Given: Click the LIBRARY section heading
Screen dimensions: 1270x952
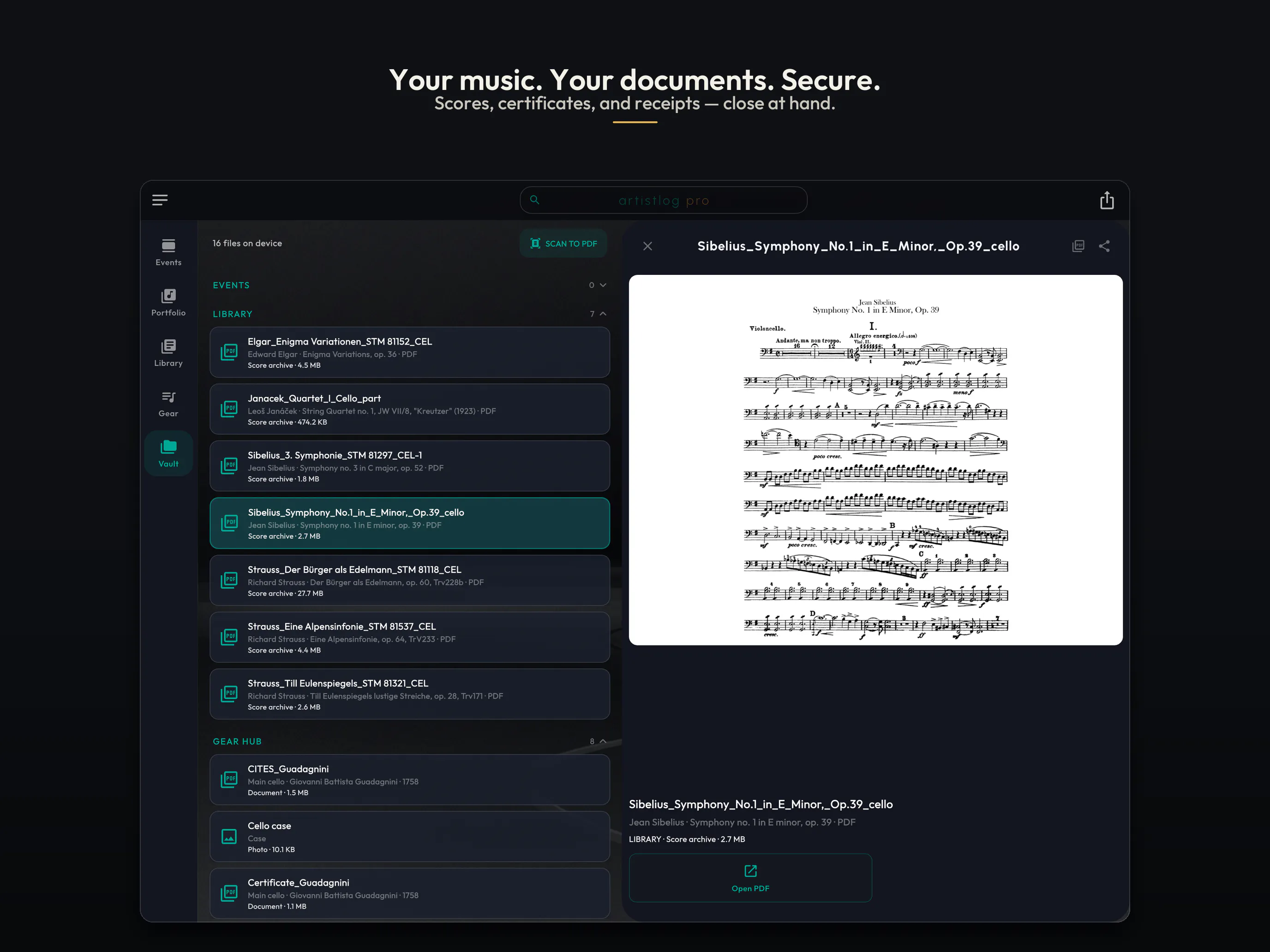Looking at the screenshot, I should click(233, 314).
